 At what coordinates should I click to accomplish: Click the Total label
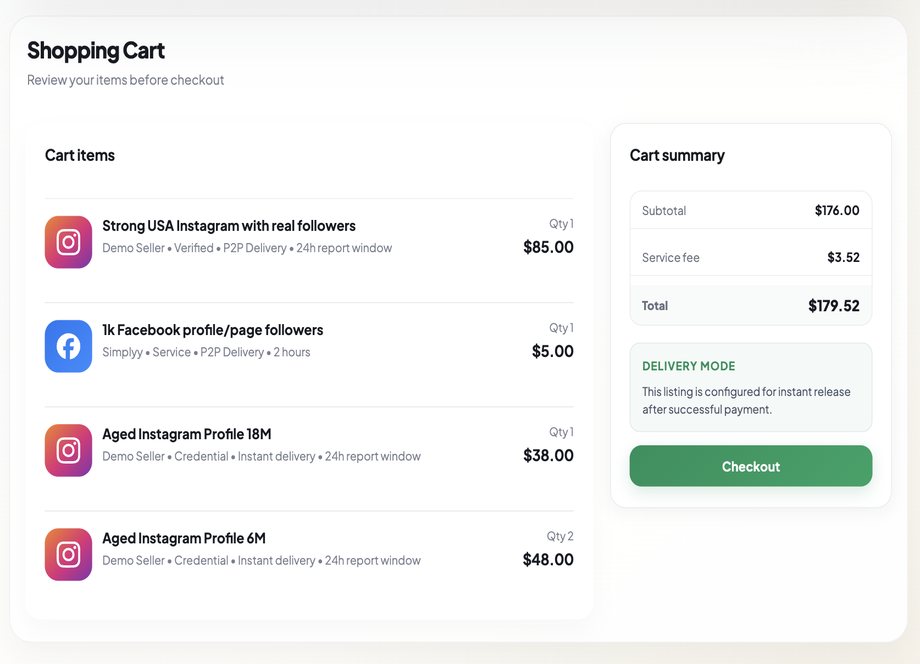pos(655,306)
